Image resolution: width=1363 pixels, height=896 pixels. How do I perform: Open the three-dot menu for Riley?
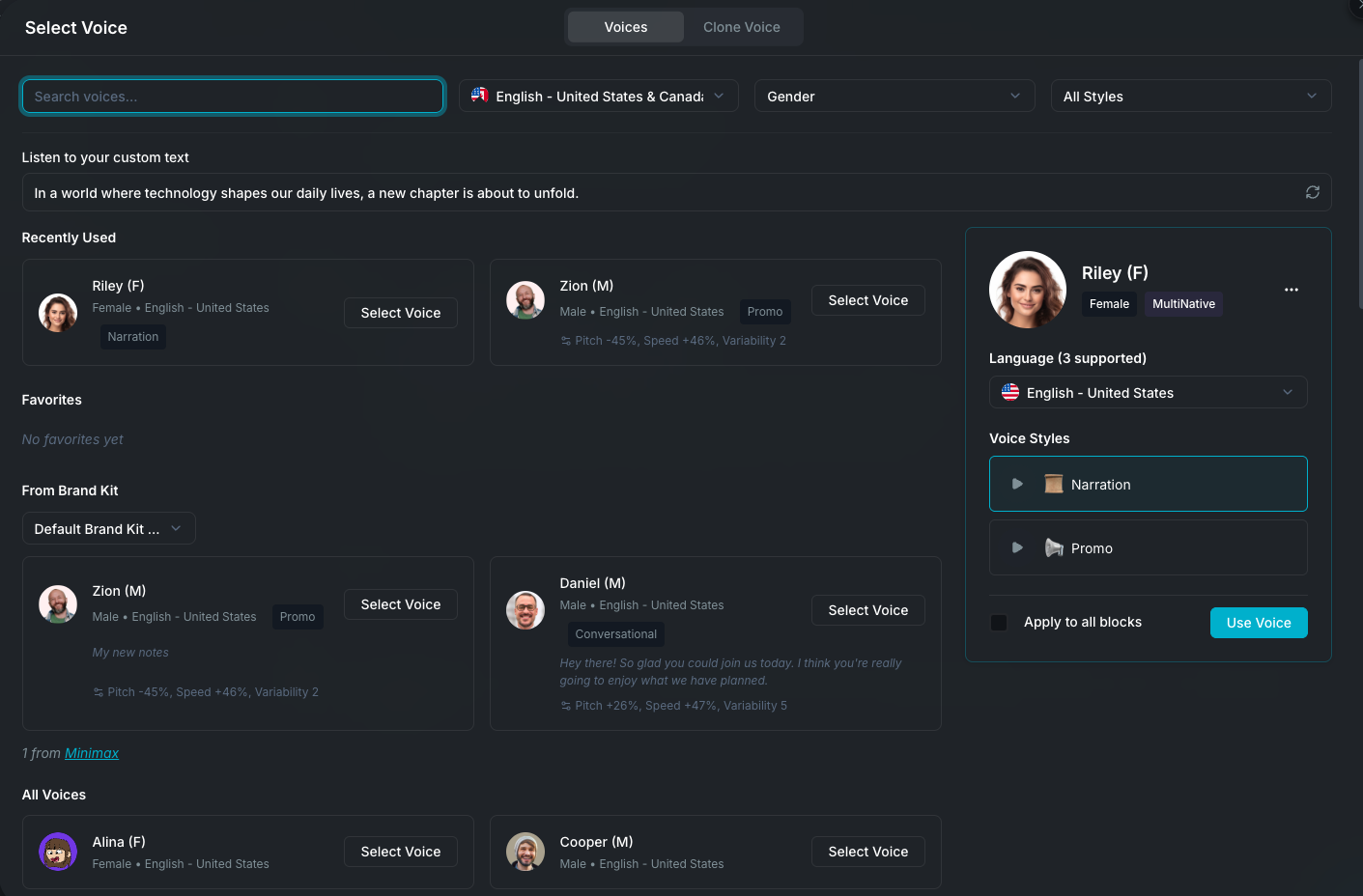coord(1292,289)
